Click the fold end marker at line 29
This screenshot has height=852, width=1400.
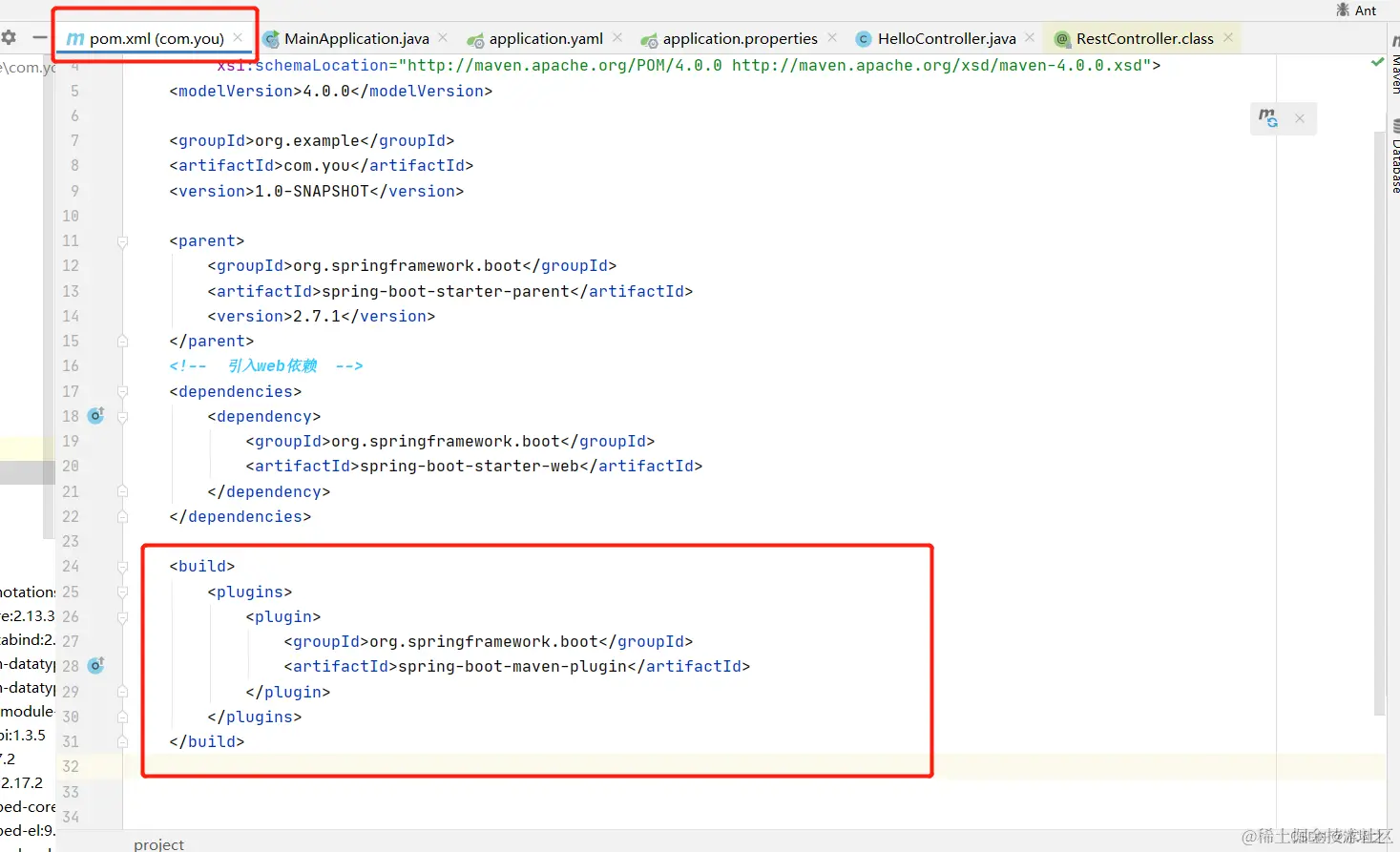(x=122, y=692)
